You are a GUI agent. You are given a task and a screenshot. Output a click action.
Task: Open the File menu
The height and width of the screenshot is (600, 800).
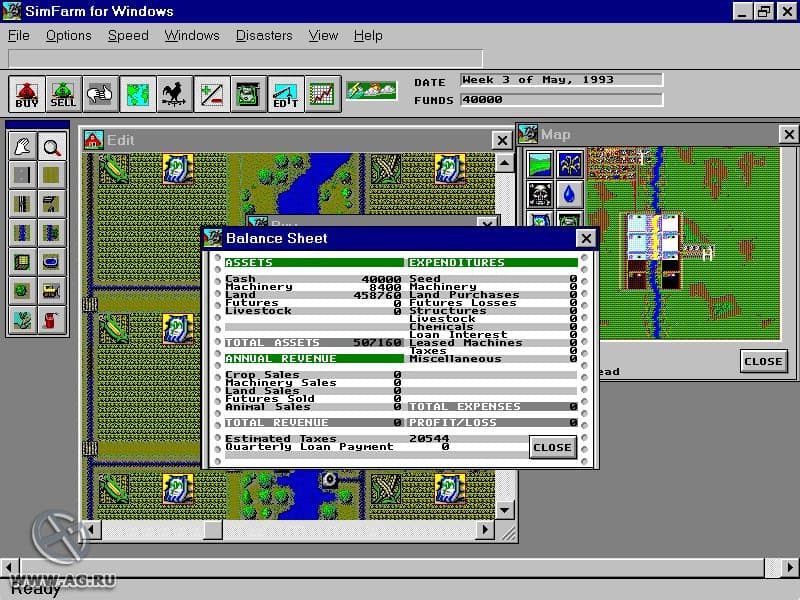click(18, 36)
